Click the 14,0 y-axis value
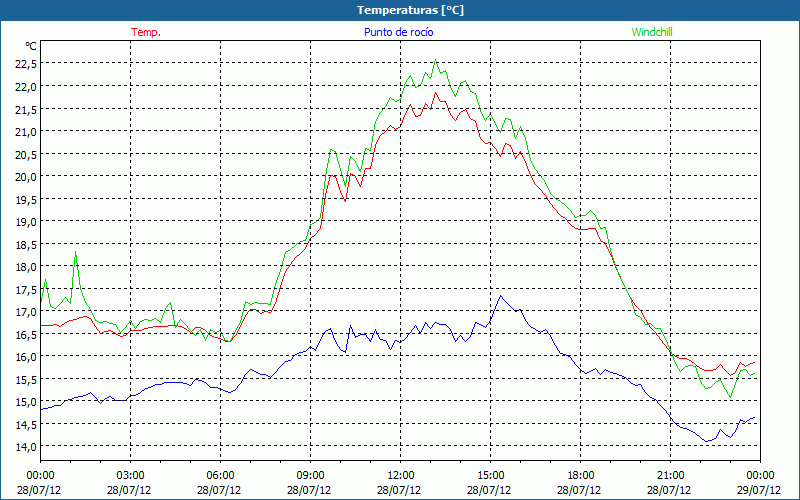This screenshot has width=800, height=500. coord(27,446)
